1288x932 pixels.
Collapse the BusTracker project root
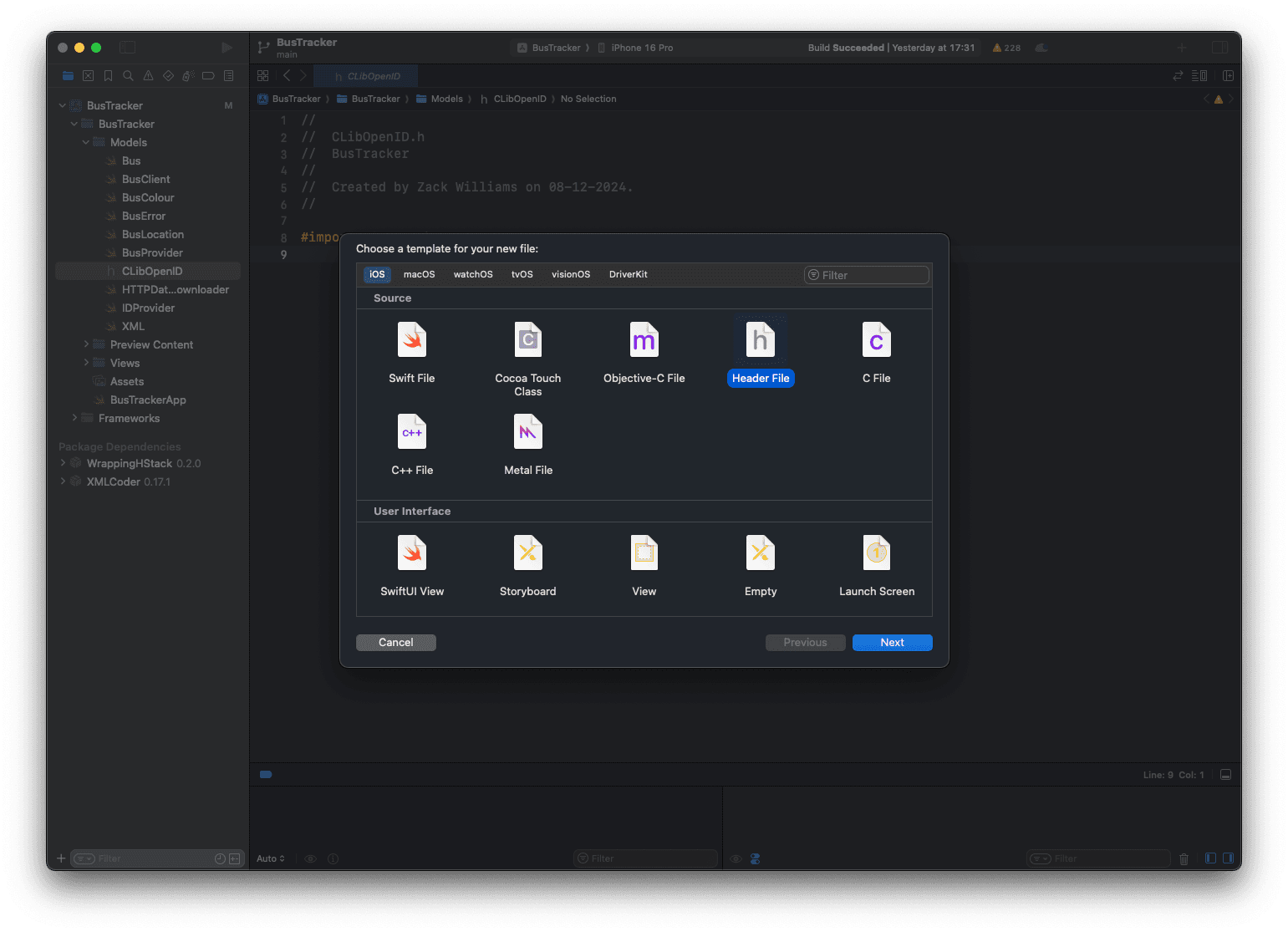tap(63, 105)
